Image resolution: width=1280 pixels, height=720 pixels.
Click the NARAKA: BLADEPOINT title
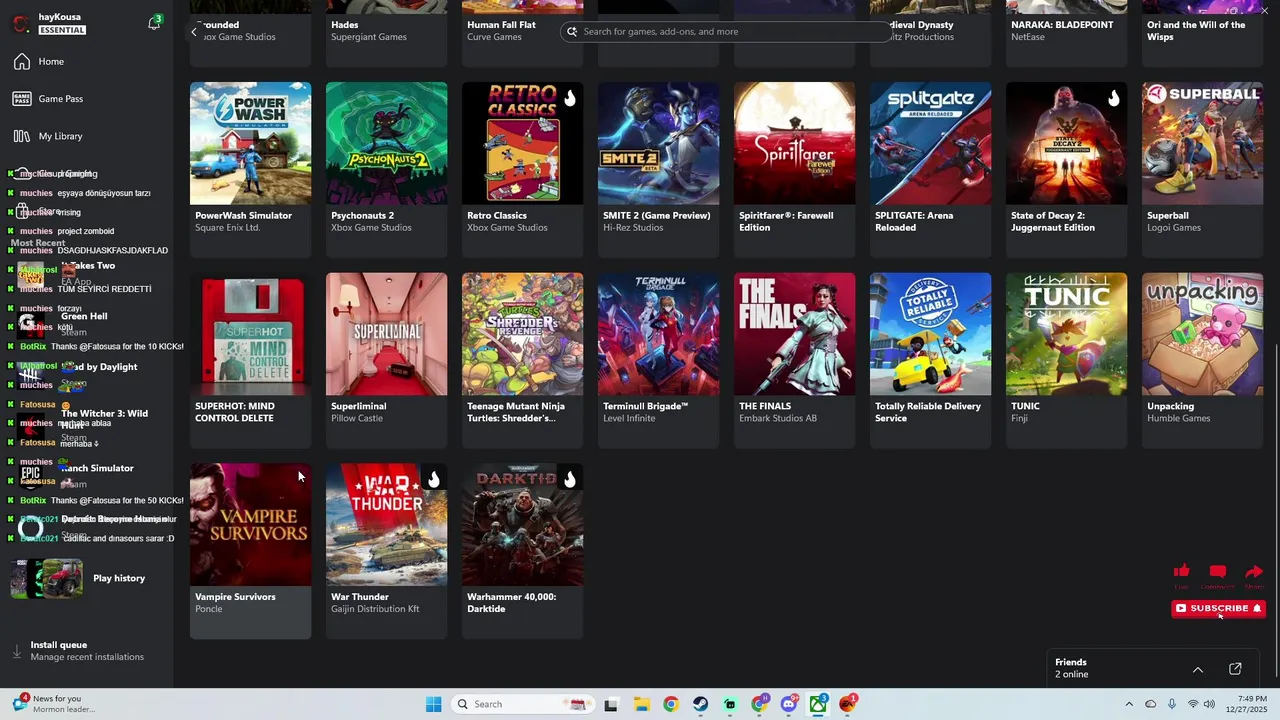[1062, 25]
